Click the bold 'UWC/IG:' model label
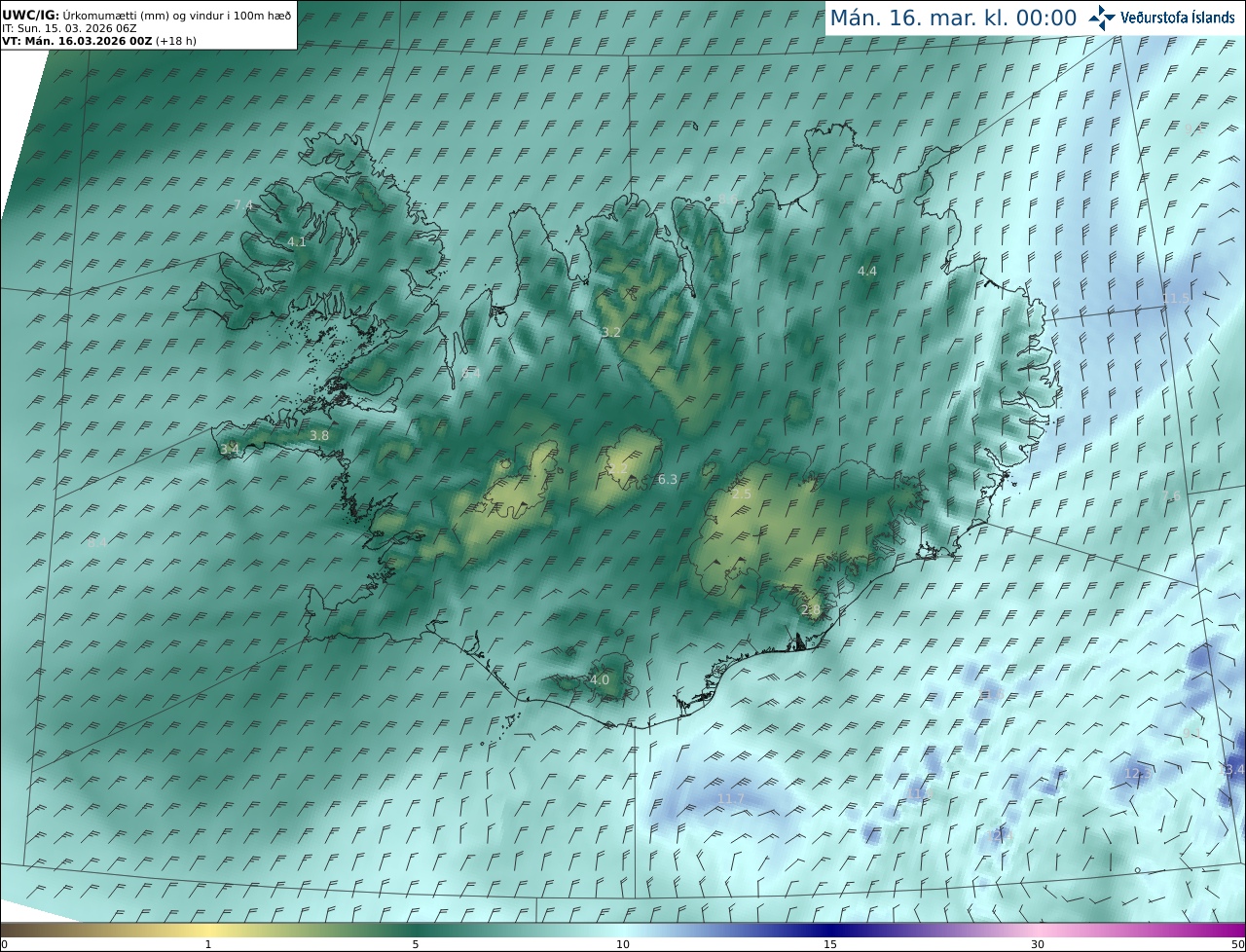This screenshot has width=1246, height=952. click(x=29, y=16)
